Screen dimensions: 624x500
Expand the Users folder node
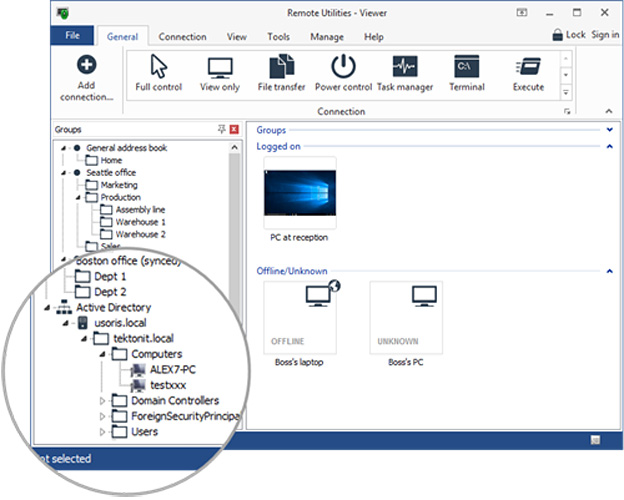[102, 431]
